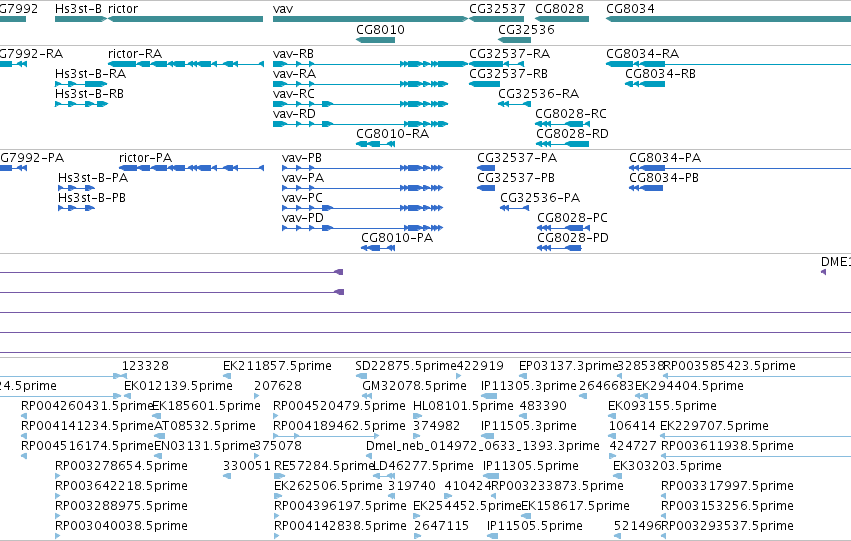Select the EK262506.5prime EST label

328,487
